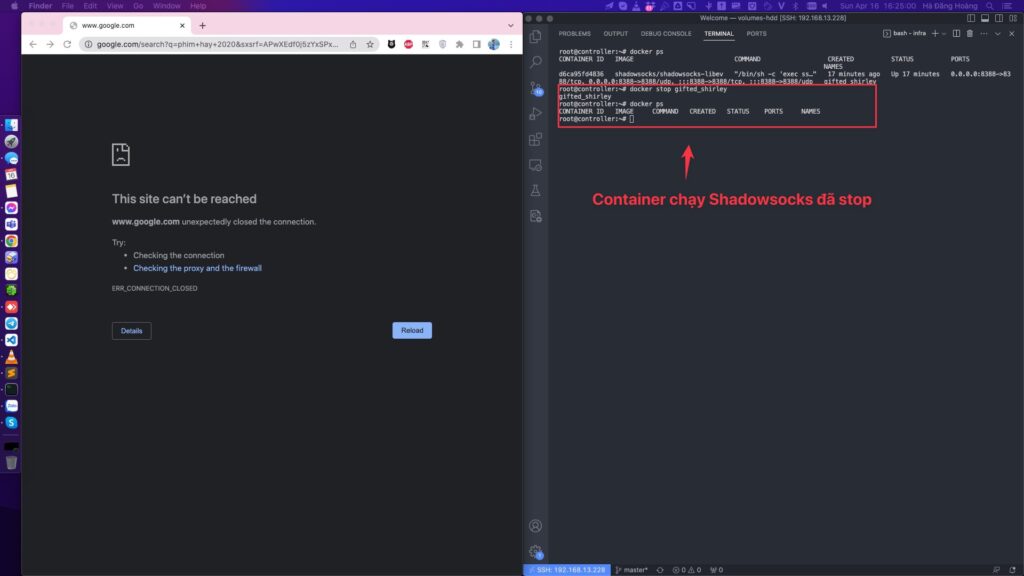Image resolution: width=1024 pixels, height=576 pixels.
Task: Switch to the DEBUG CONSOLE tab
Action: pyautogui.click(x=665, y=33)
